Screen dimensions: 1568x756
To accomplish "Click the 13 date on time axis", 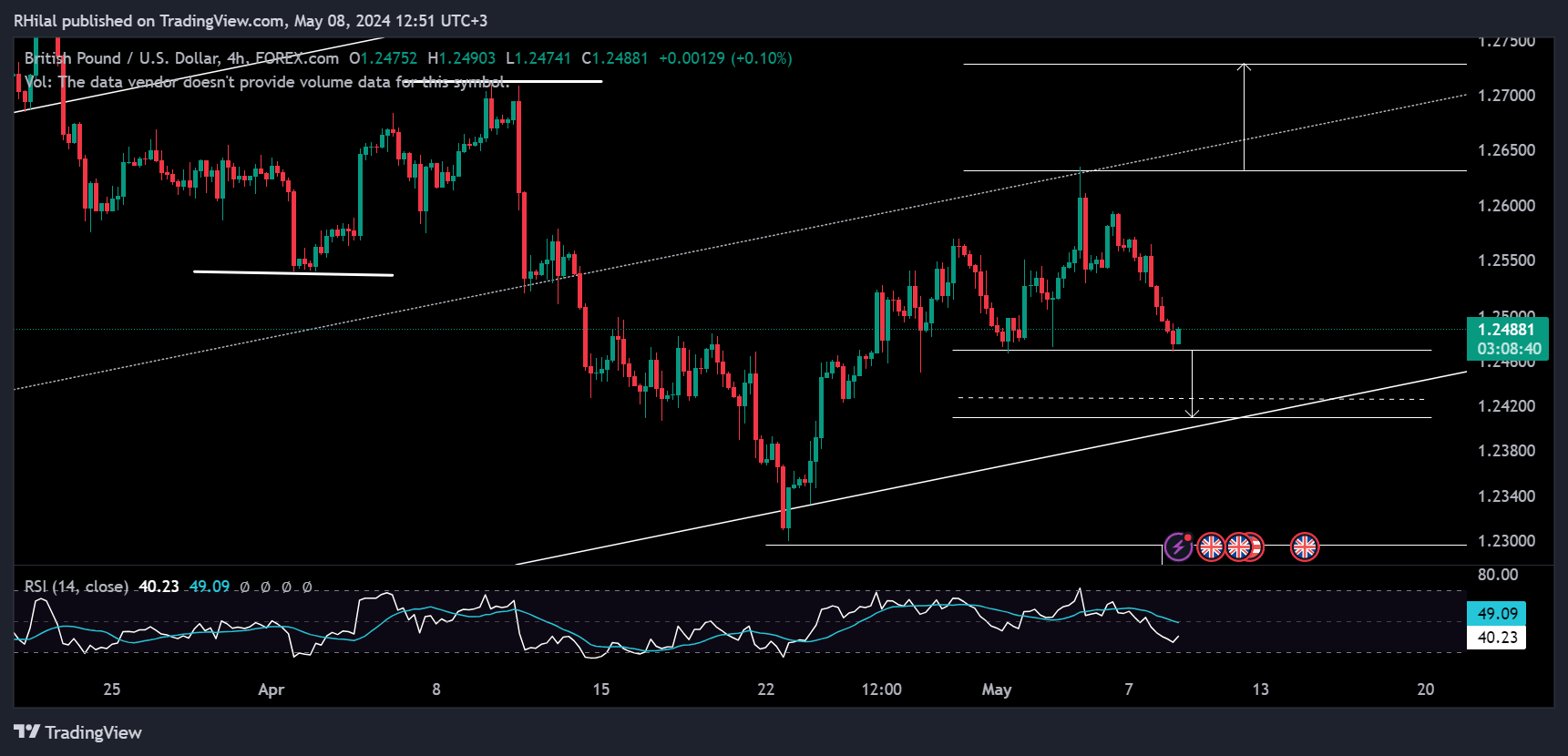I will tap(1261, 690).
